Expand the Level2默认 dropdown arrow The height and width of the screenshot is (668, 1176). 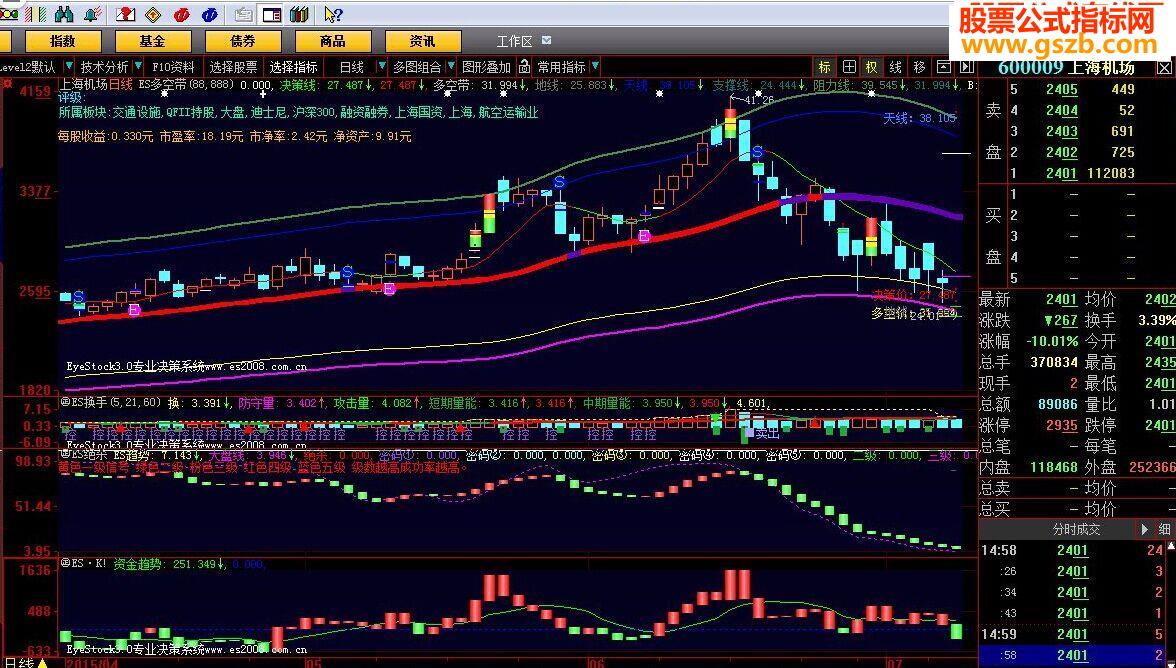tap(68, 67)
